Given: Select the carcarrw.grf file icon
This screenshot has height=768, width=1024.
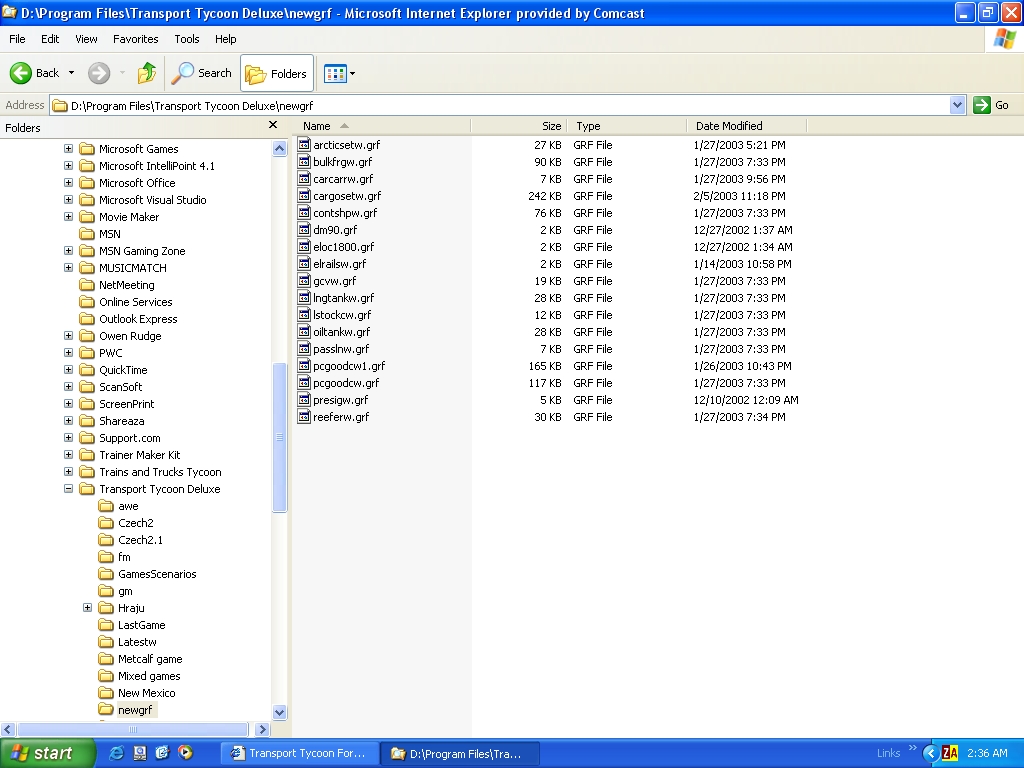Looking at the screenshot, I should [304, 178].
